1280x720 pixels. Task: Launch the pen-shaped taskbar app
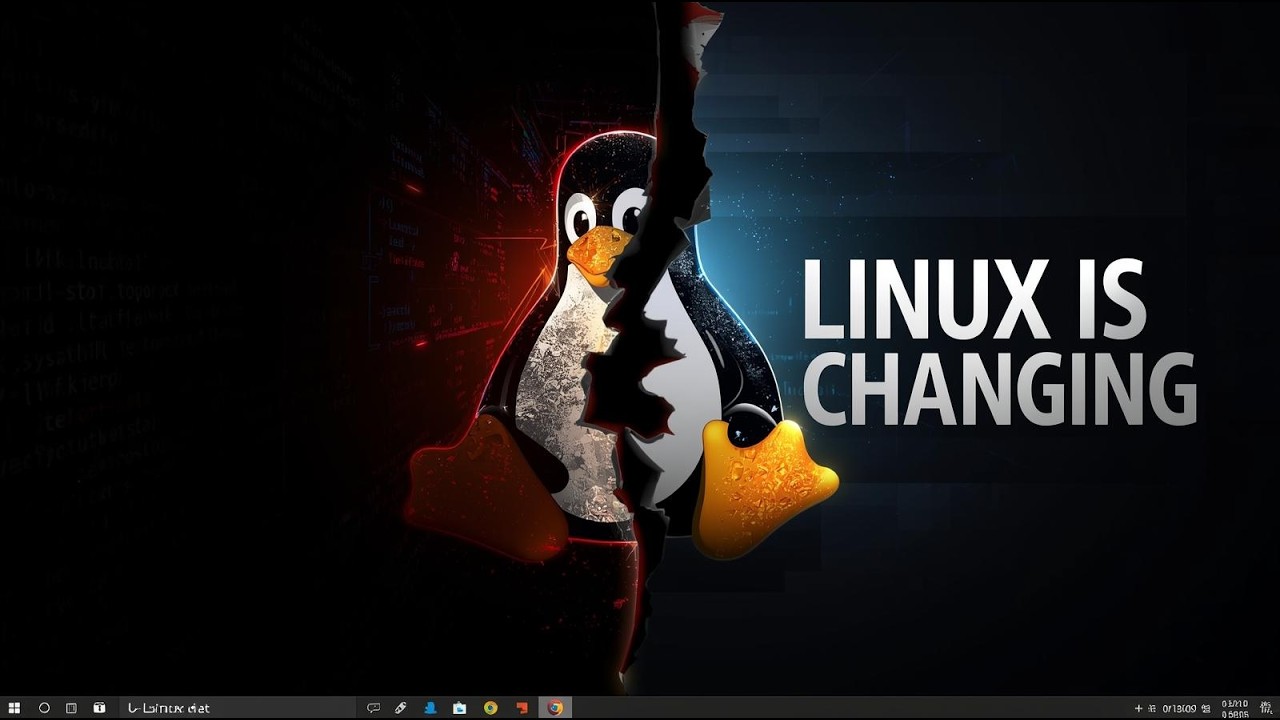pyautogui.click(x=400, y=708)
